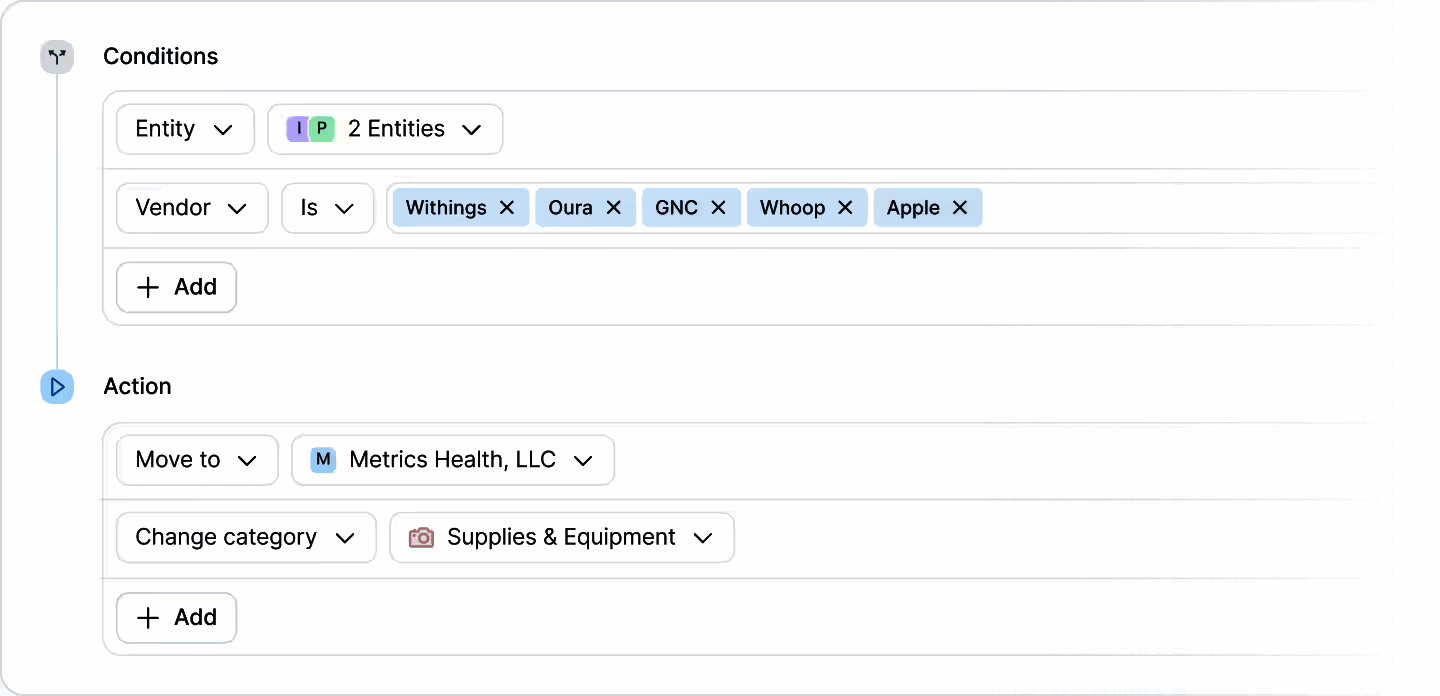The height and width of the screenshot is (696, 1440).
Task: Remove the Whoop vendor tag
Action: click(x=844, y=207)
